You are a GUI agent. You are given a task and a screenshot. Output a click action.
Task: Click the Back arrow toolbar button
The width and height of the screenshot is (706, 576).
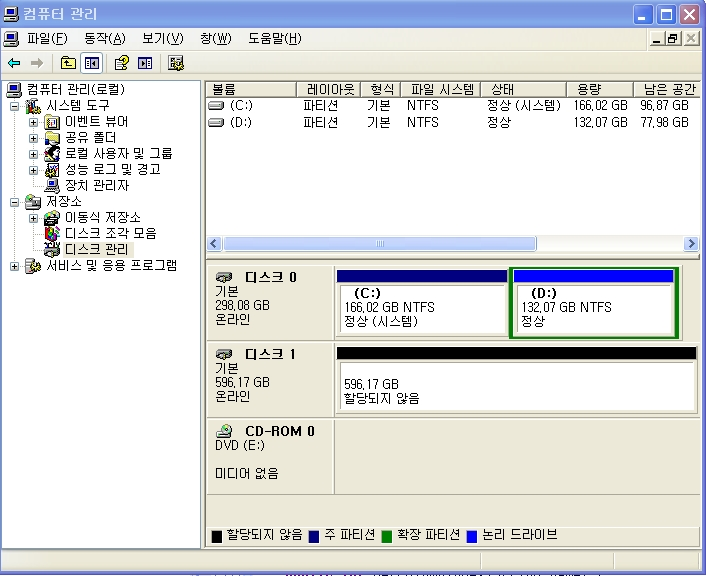[14, 63]
